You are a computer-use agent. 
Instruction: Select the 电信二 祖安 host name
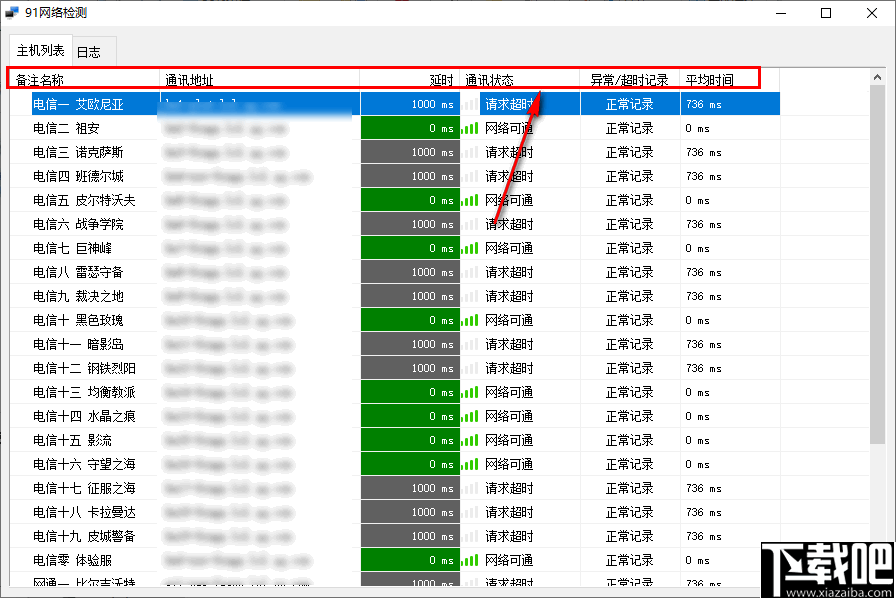click(x=66, y=128)
